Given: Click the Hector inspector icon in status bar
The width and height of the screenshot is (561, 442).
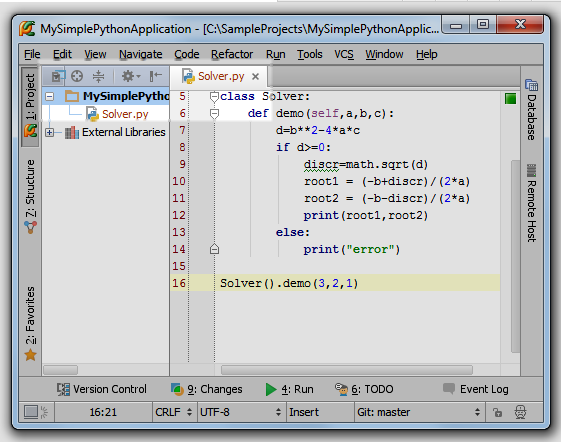Looking at the screenshot, I should [521, 412].
